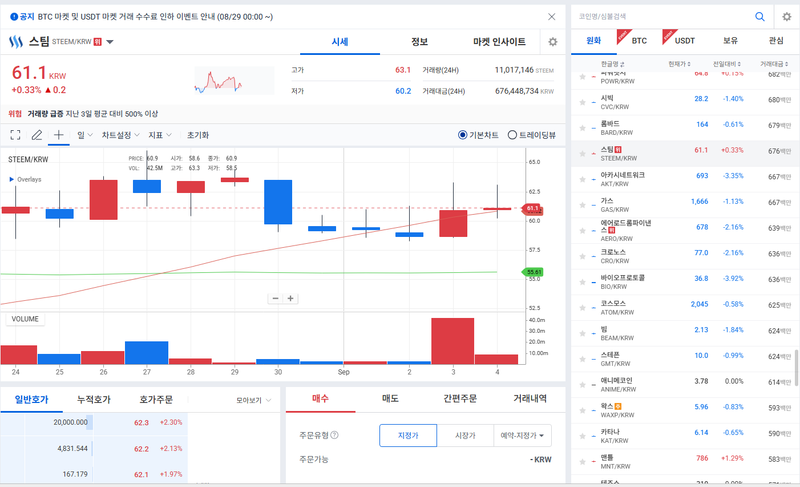Click the coin list scrollbar

tap(796, 367)
